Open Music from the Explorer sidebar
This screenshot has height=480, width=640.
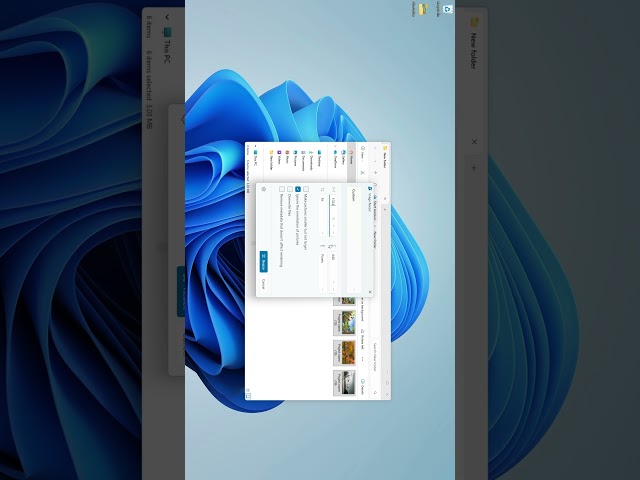click(x=287, y=157)
